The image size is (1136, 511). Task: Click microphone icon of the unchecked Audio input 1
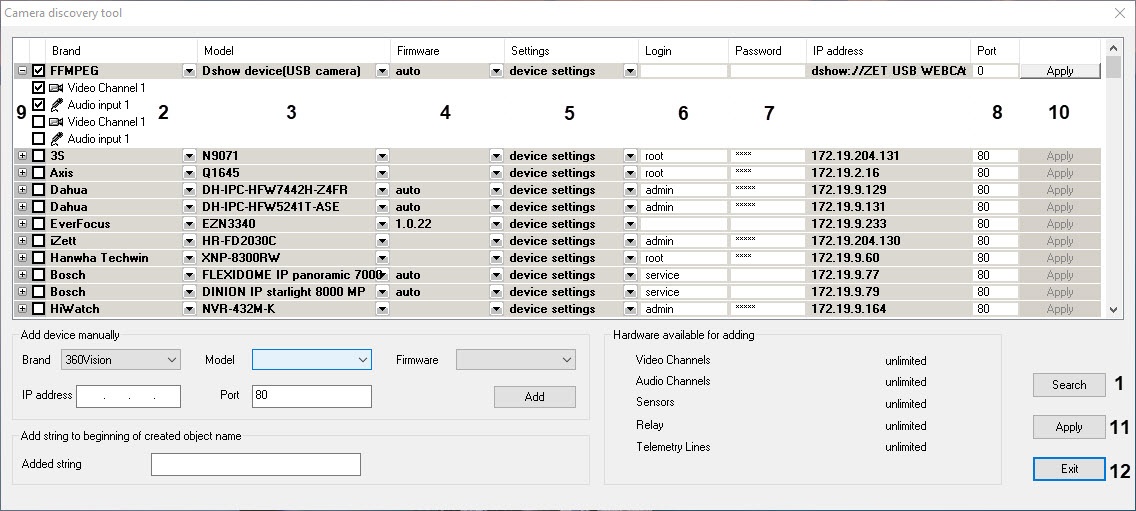coord(56,139)
